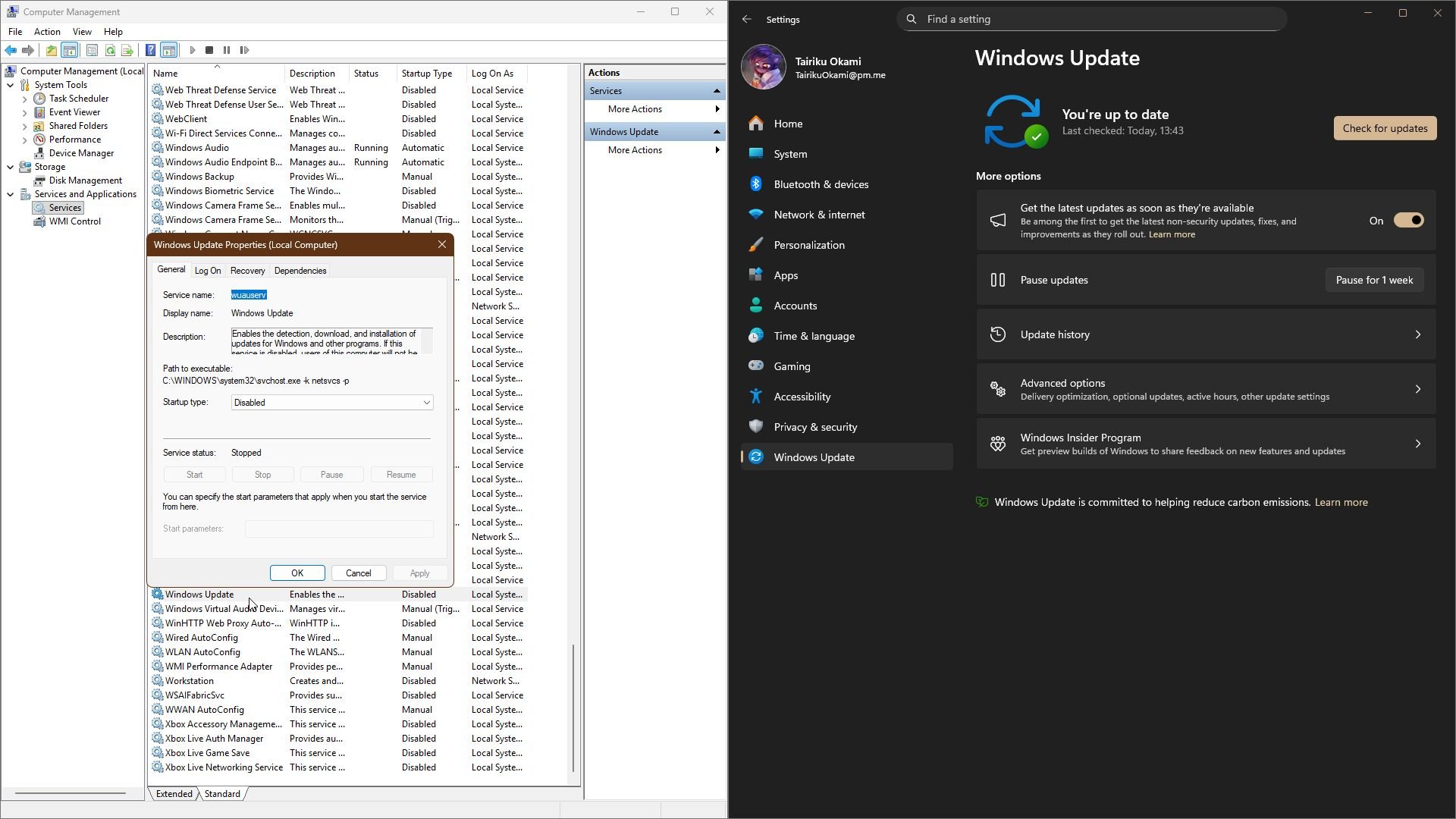Click the Advanced options gears icon
The height and width of the screenshot is (819, 1456).
coord(998,389)
